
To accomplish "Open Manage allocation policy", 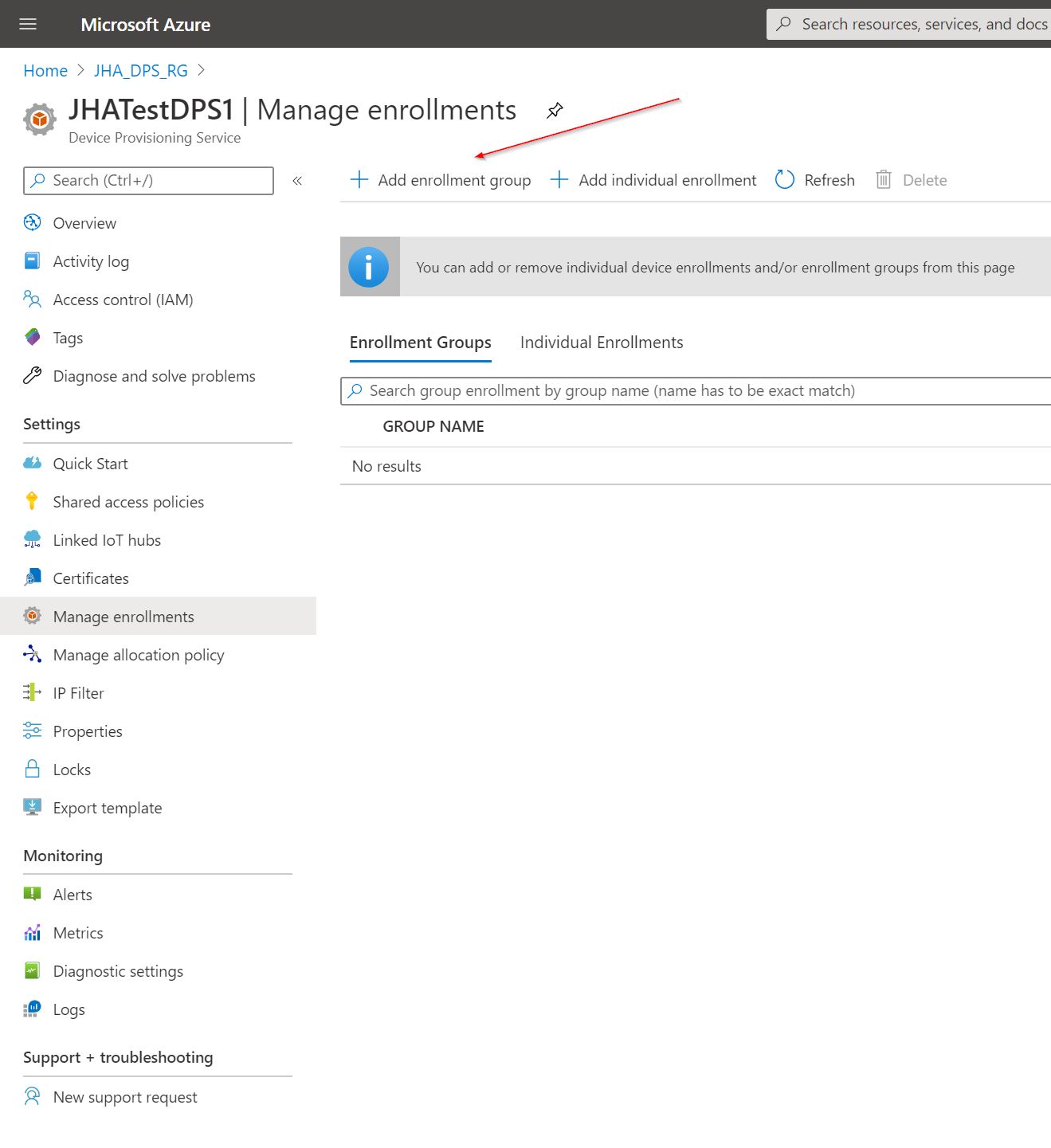I will point(138,654).
